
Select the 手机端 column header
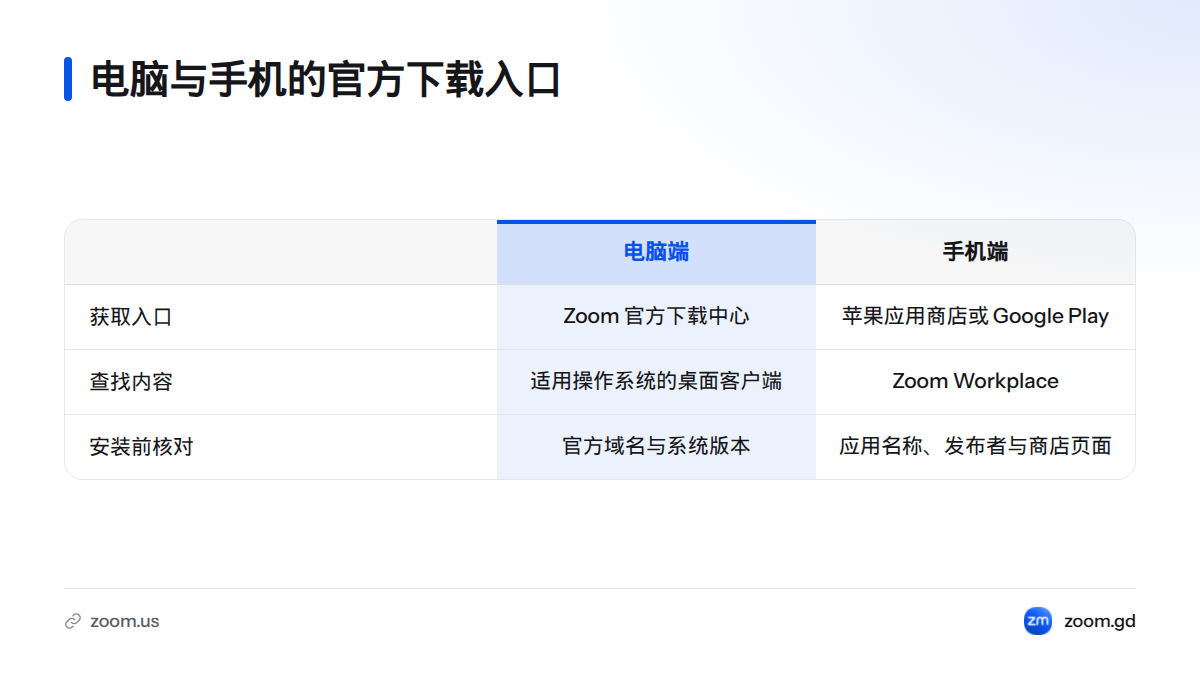[x=975, y=252]
